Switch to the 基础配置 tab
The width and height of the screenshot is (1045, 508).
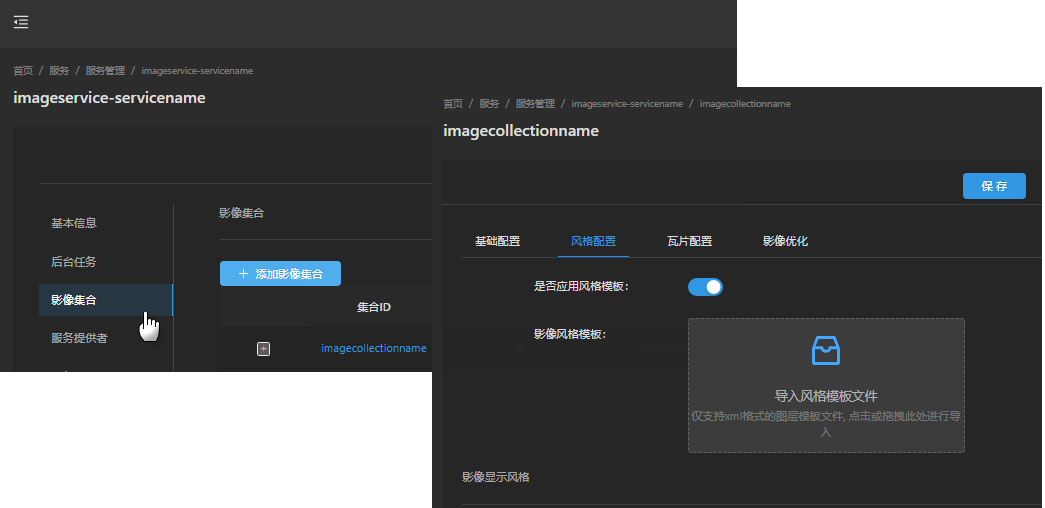(x=497, y=241)
